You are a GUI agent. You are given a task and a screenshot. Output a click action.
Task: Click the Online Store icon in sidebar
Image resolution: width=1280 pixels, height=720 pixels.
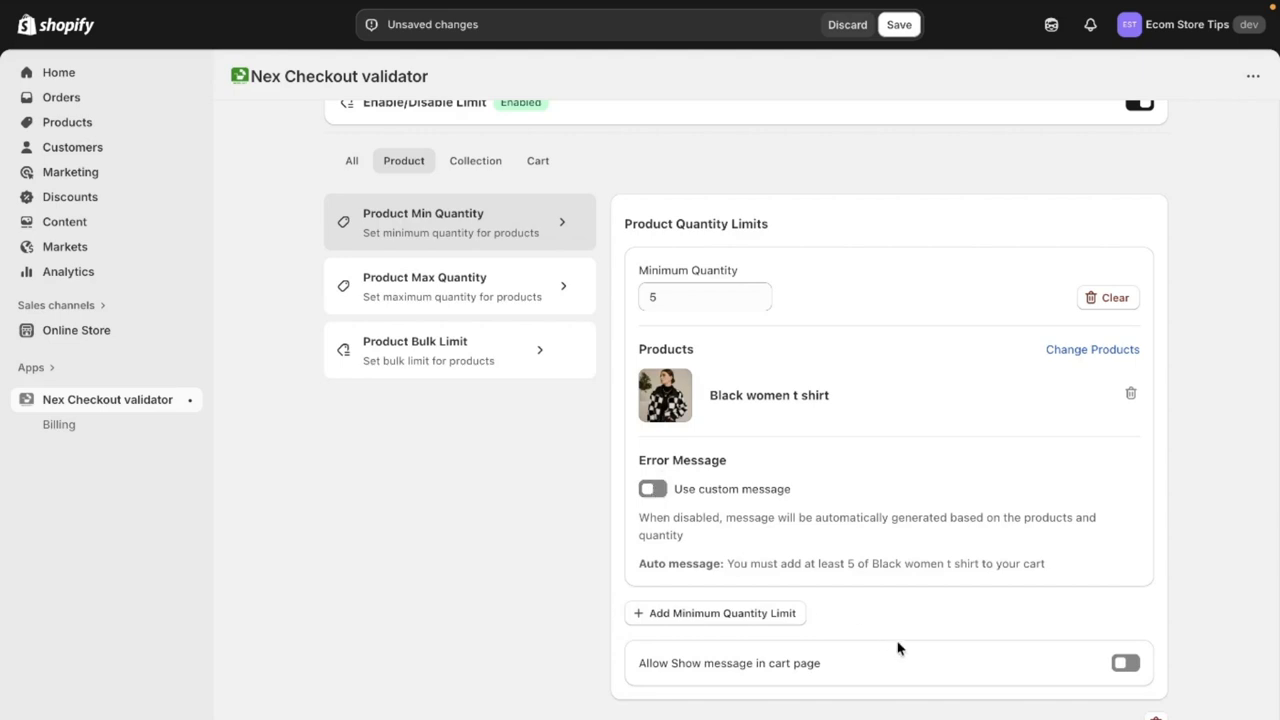[27, 330]
